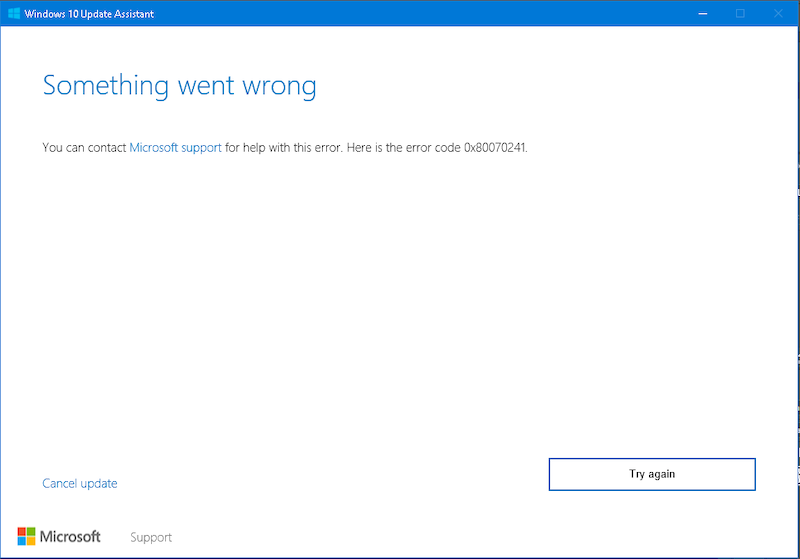Close the Windows 10 Update Assistant window
Image resolution: width=800 pixels, height=559 pixels.
tap(777, 13)
